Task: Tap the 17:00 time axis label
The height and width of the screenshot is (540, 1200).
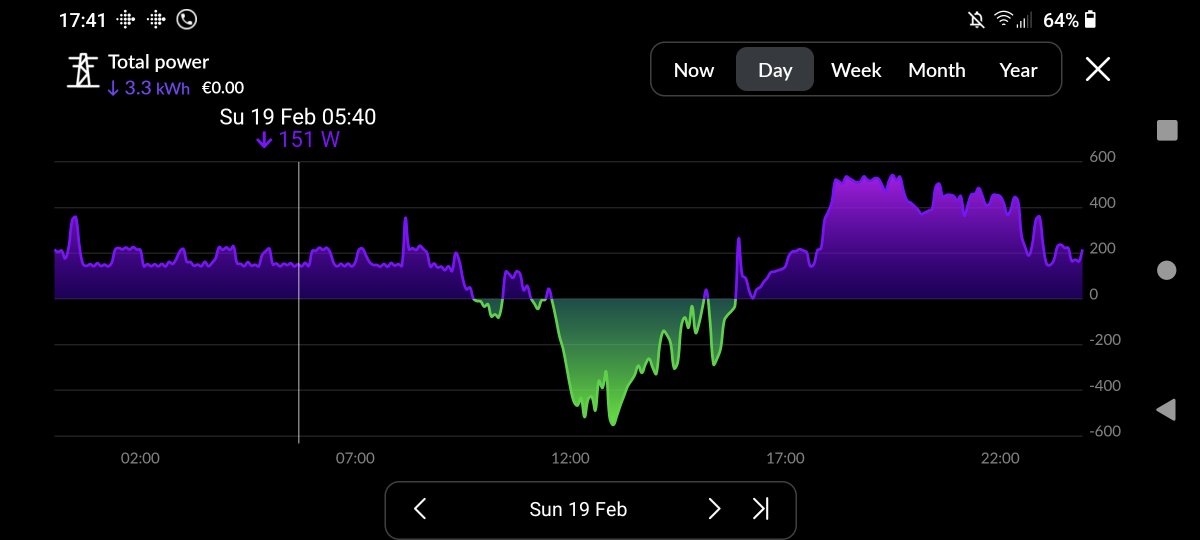Action: tap(785, 458)
